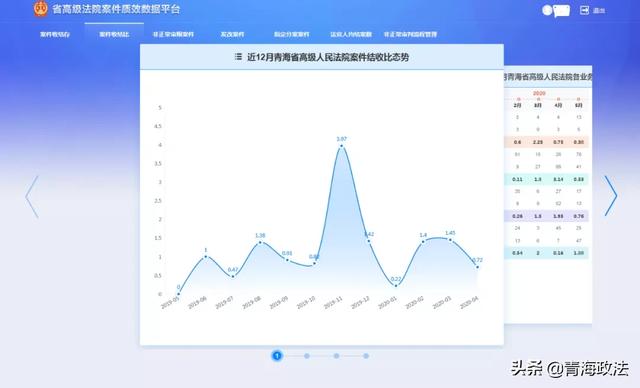This screenshot has height=388, width=640.
Task: Click the 0.72 data point at 2020-04
Action: pos(478,267)
